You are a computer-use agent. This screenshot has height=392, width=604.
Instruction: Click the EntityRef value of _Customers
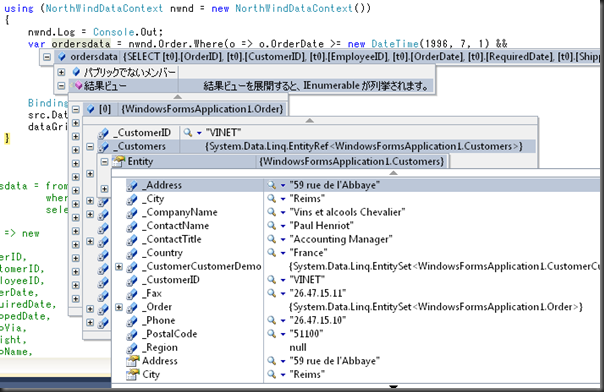pyautogui.click(x=364, y=146)
